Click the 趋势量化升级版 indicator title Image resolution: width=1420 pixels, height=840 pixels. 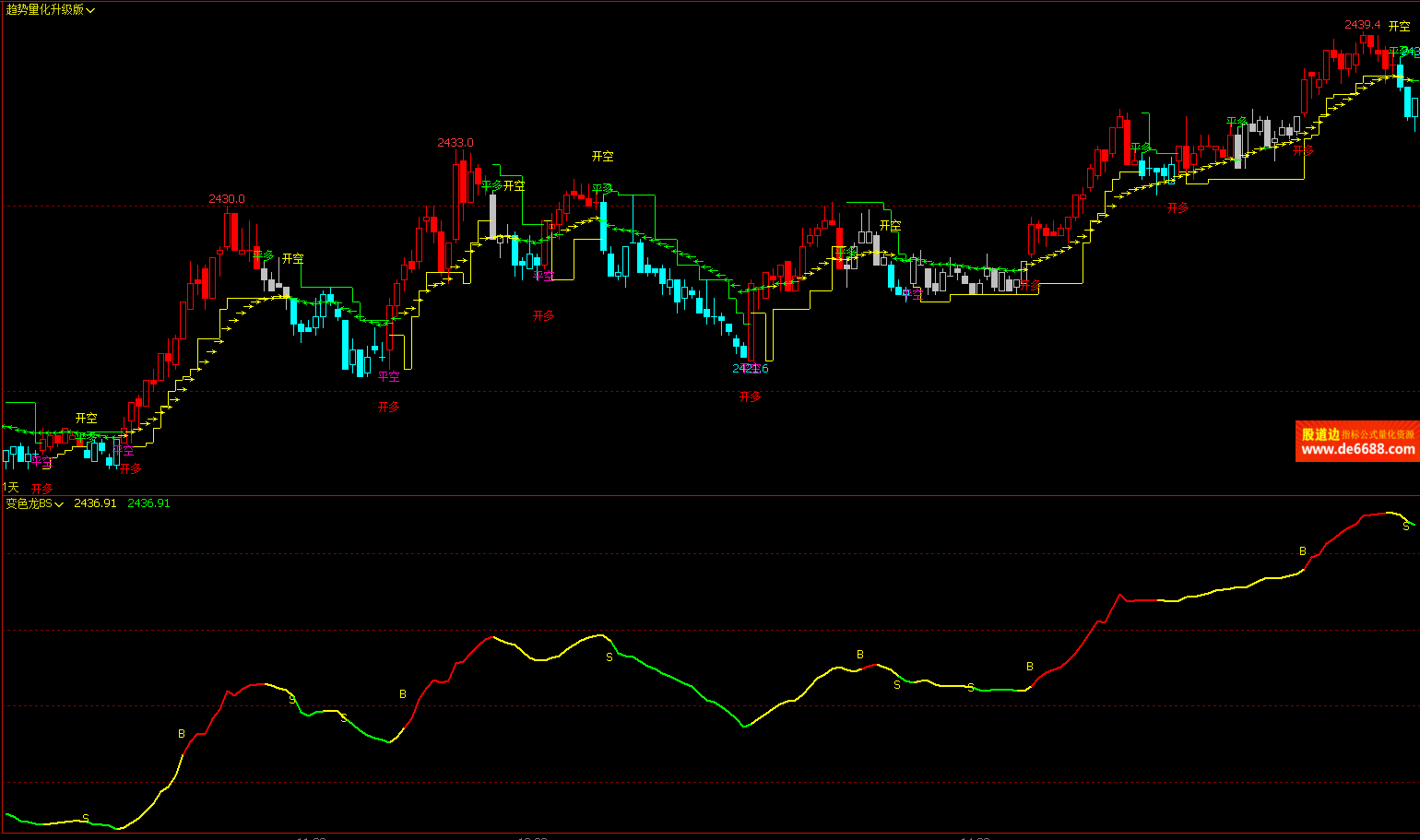pyautogui.click(x=44, y=9)
